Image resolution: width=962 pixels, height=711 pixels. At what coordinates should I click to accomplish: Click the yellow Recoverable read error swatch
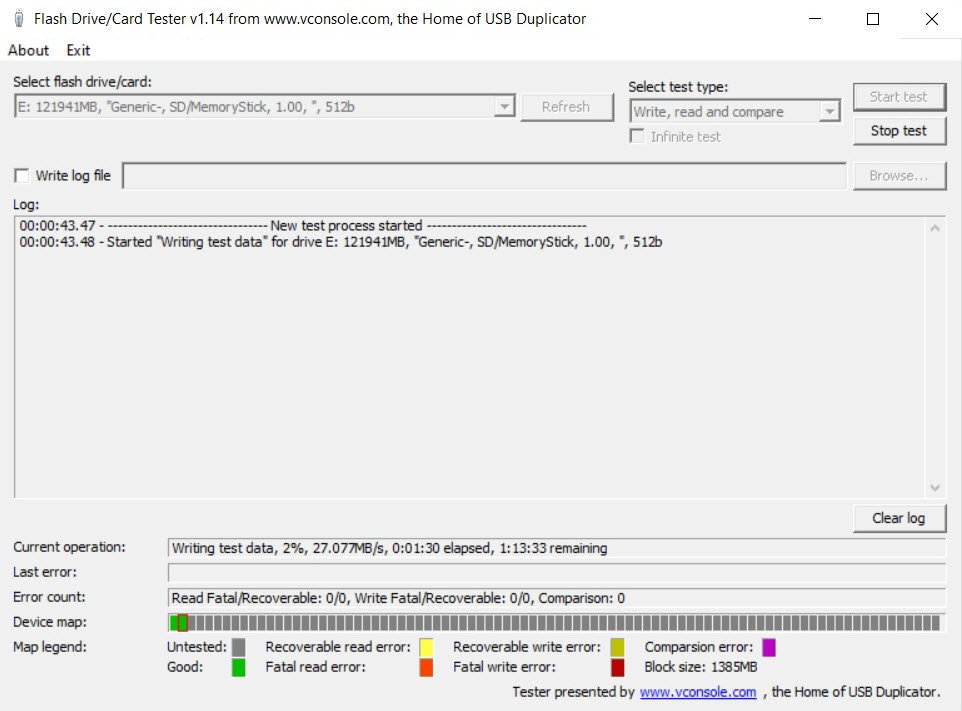click(x=426, y=647)
